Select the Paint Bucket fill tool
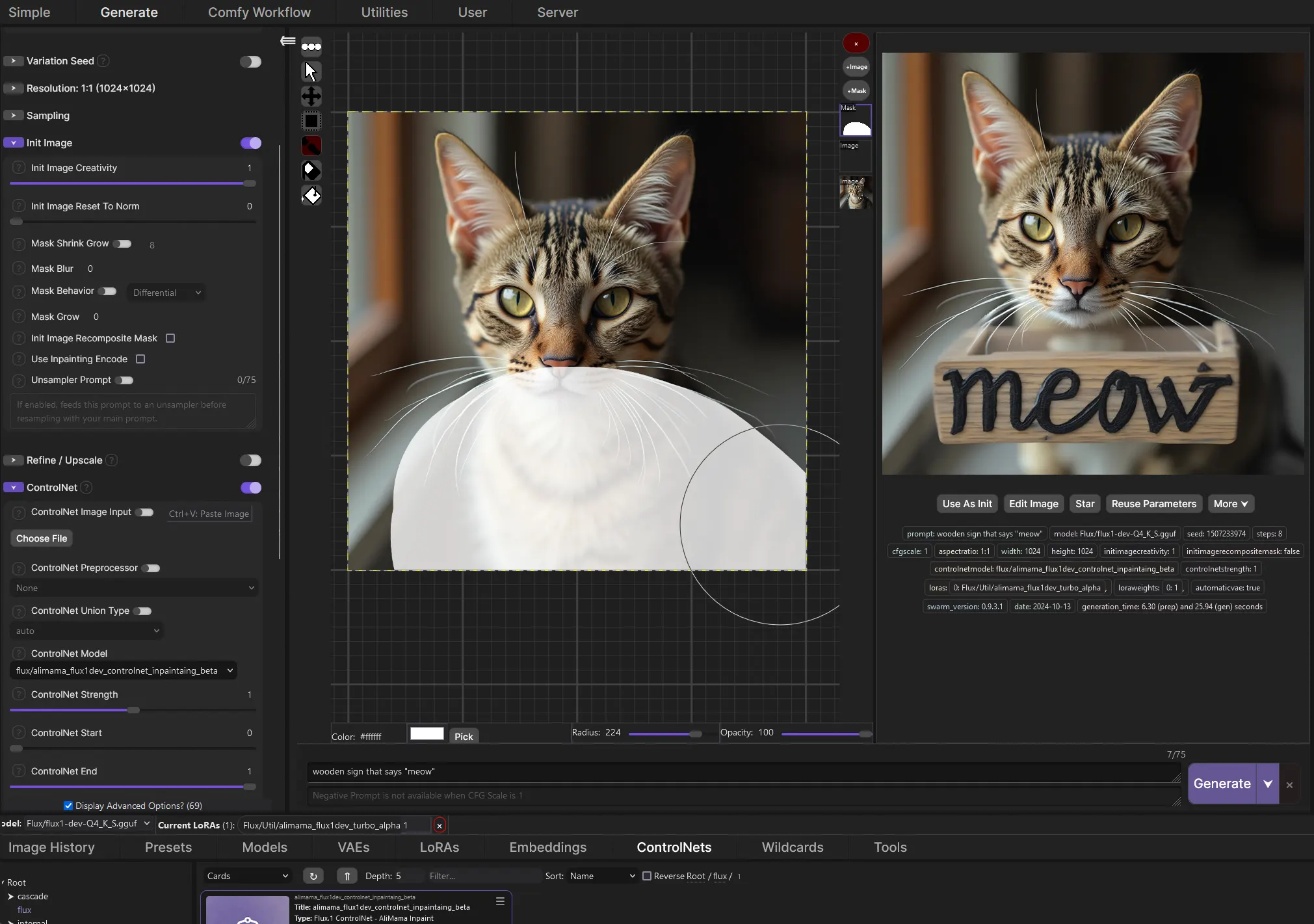1314x924 pixels. click(311, 195)
